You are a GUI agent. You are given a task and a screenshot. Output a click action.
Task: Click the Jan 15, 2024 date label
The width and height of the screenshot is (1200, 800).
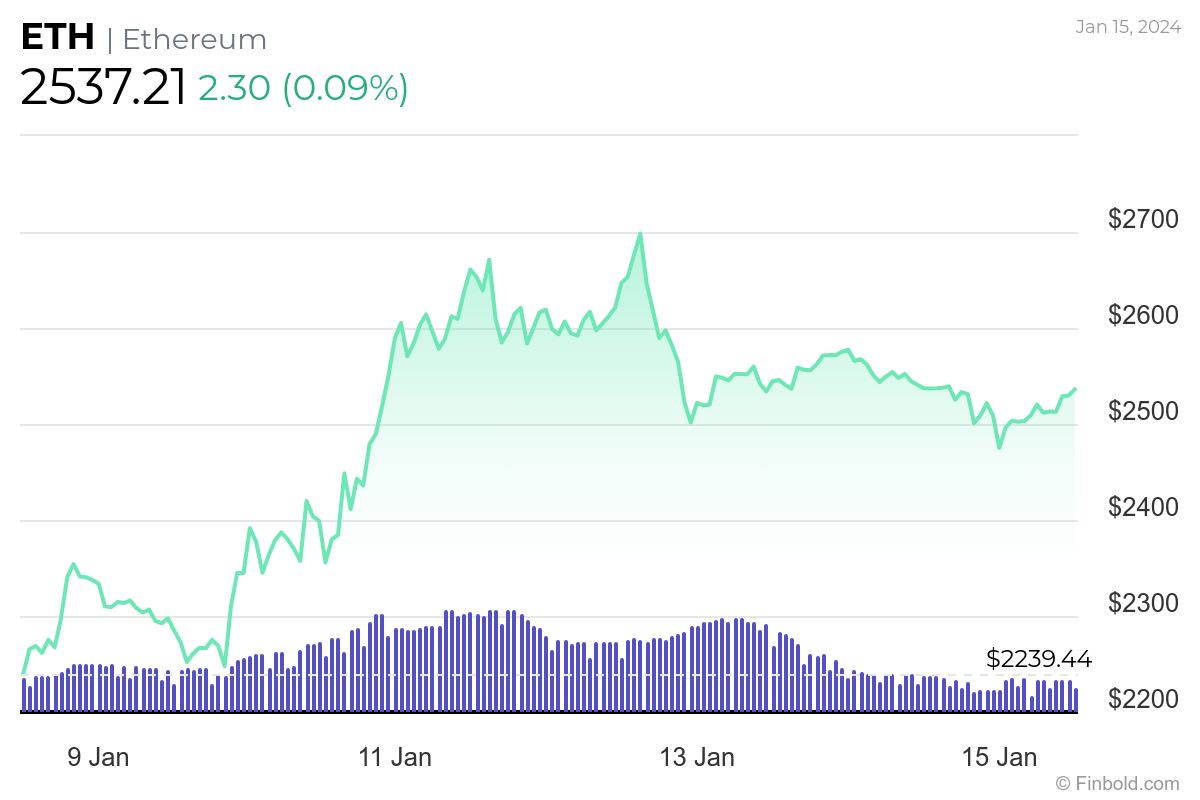click(x=1126, y=27)
